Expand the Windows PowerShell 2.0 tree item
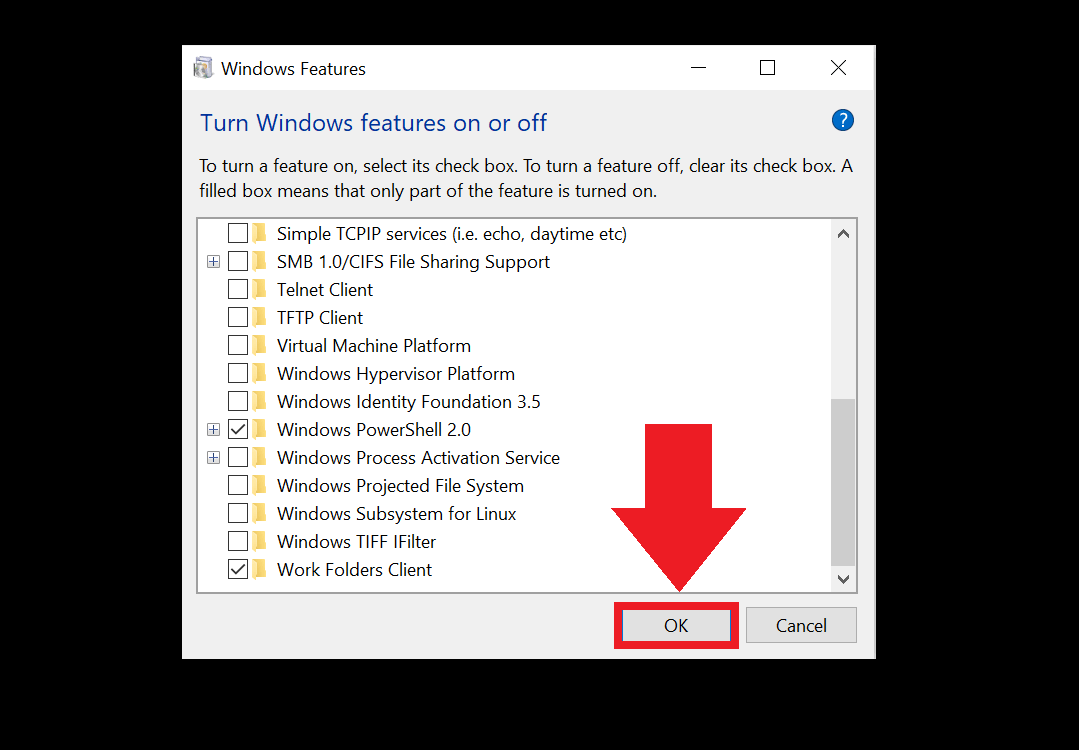Image resolution: width=1079 pixels, height=750 pixels. 213,429
